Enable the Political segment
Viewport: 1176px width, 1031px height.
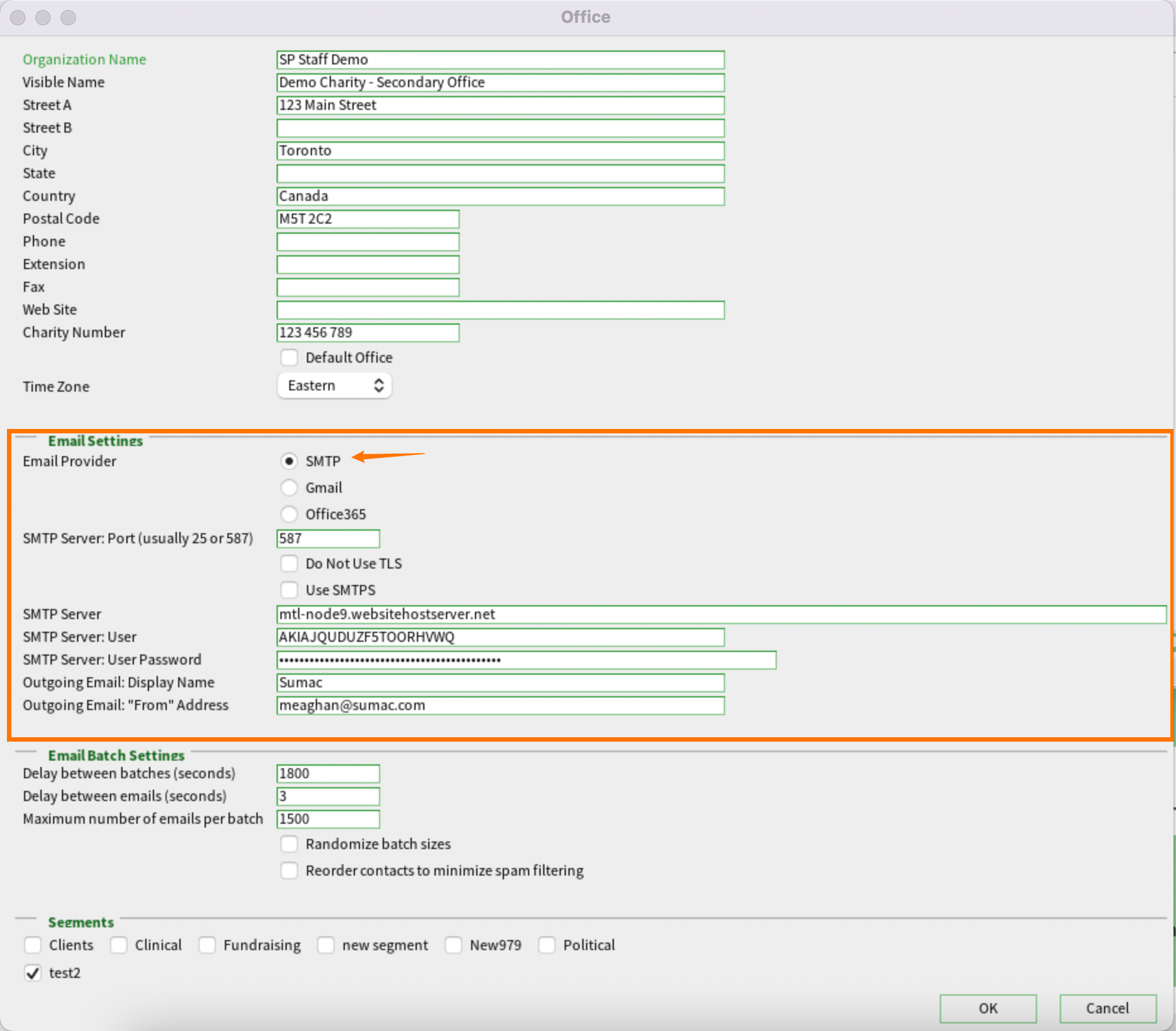point(547,945)
